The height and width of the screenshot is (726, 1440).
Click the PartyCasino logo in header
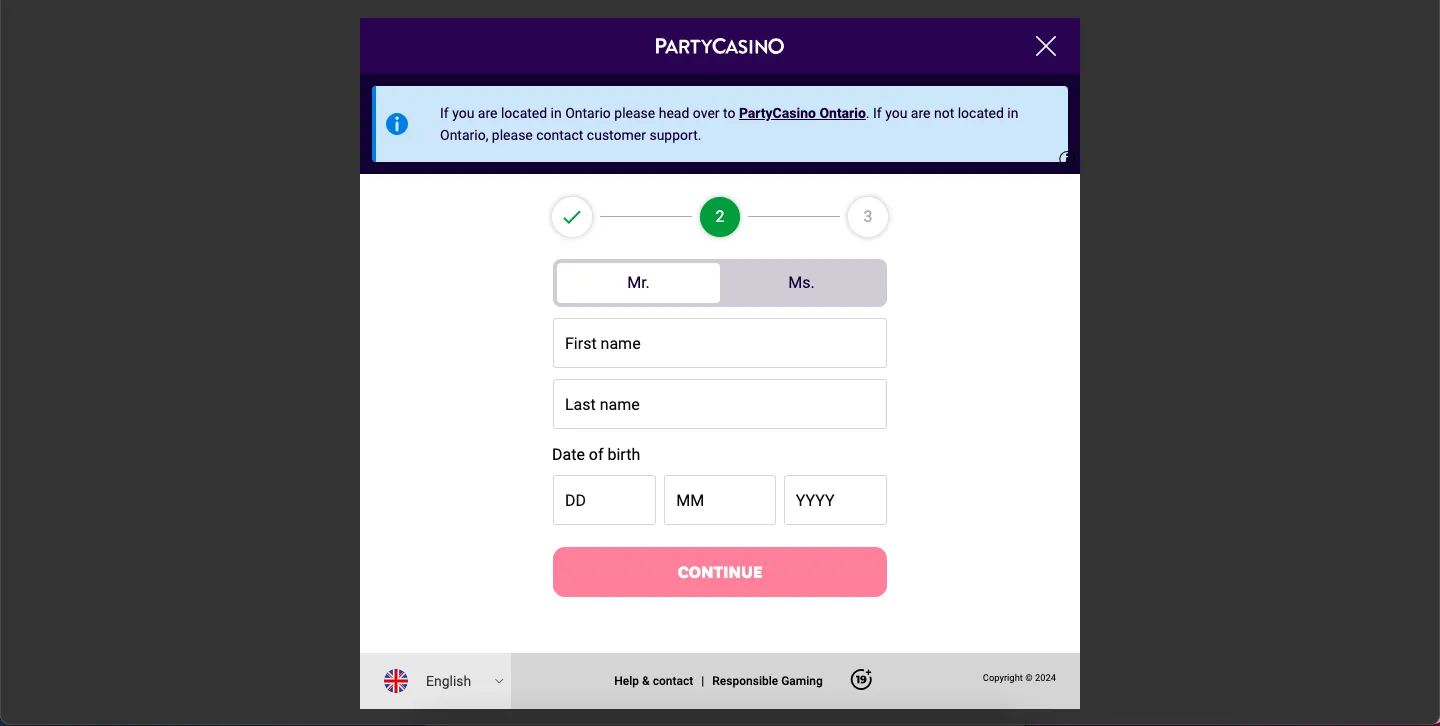[719, 46]
